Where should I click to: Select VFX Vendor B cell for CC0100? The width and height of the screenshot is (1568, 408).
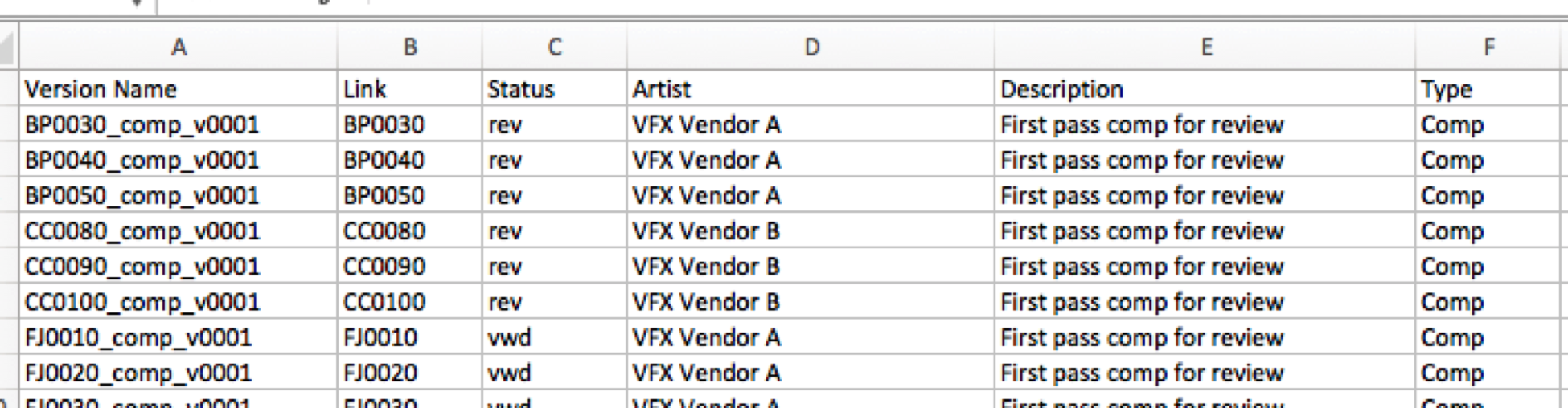point(705,302)
